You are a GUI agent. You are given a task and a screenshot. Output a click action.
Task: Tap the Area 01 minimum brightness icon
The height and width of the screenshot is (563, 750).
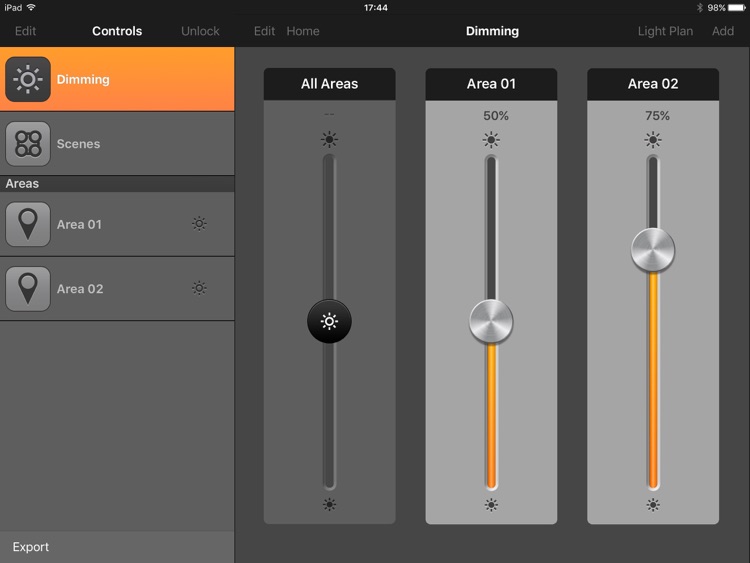[491, 504]
